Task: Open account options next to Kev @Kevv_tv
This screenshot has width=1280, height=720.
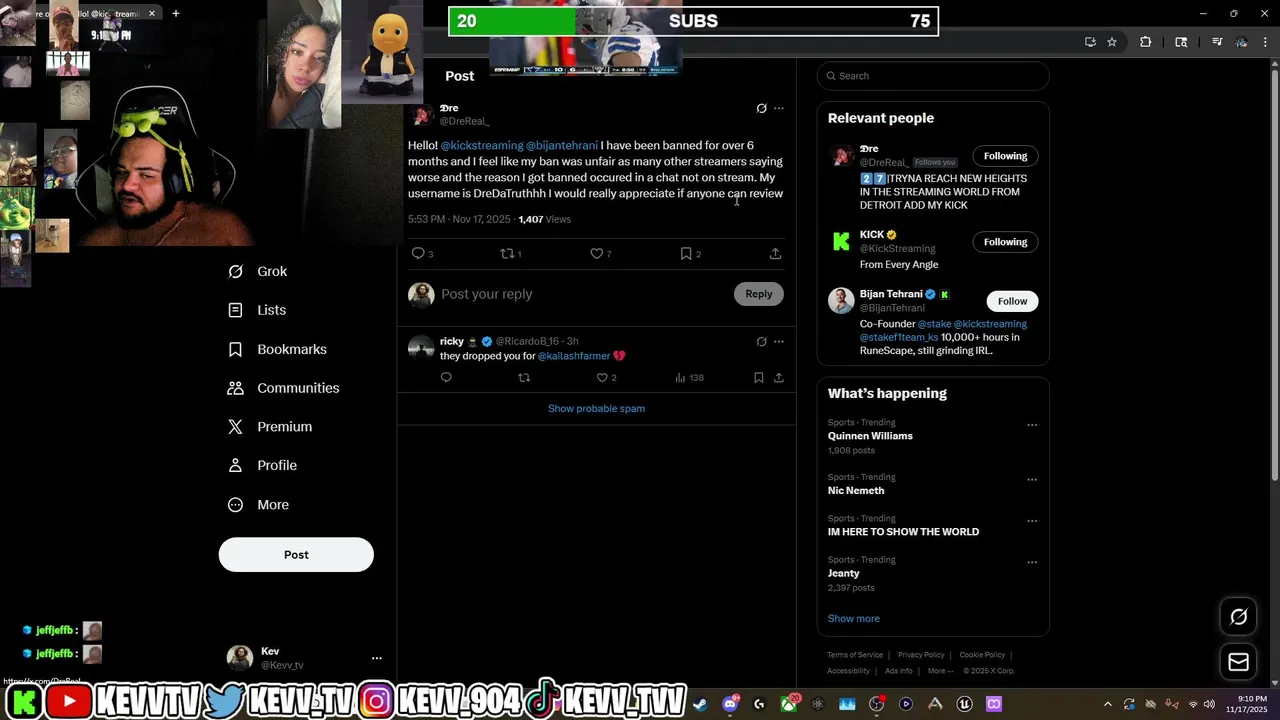Action: tap(377, 658)
